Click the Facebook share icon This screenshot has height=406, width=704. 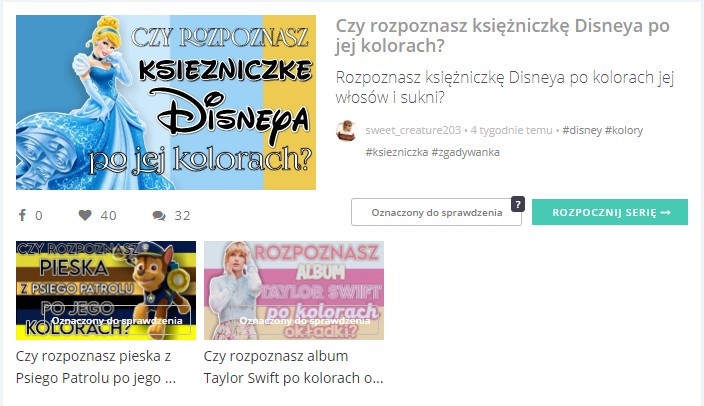coord(22,215)
